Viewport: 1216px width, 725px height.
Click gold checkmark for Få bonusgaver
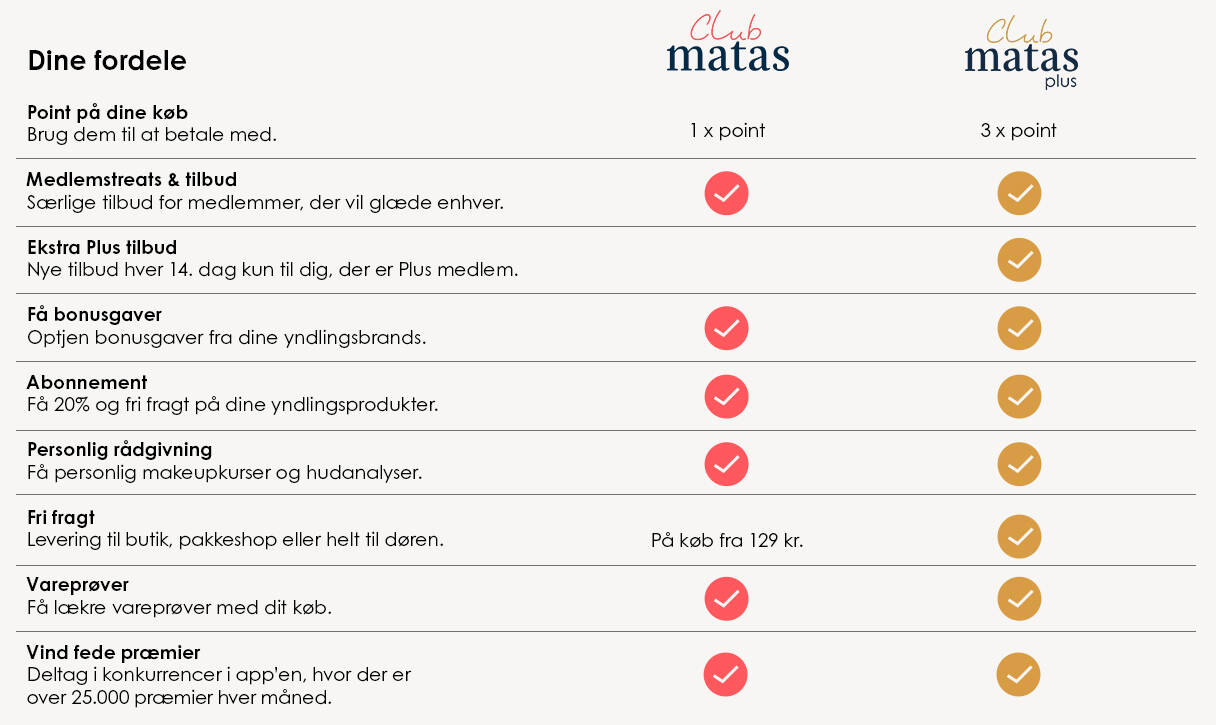[x=1019, y=328]
